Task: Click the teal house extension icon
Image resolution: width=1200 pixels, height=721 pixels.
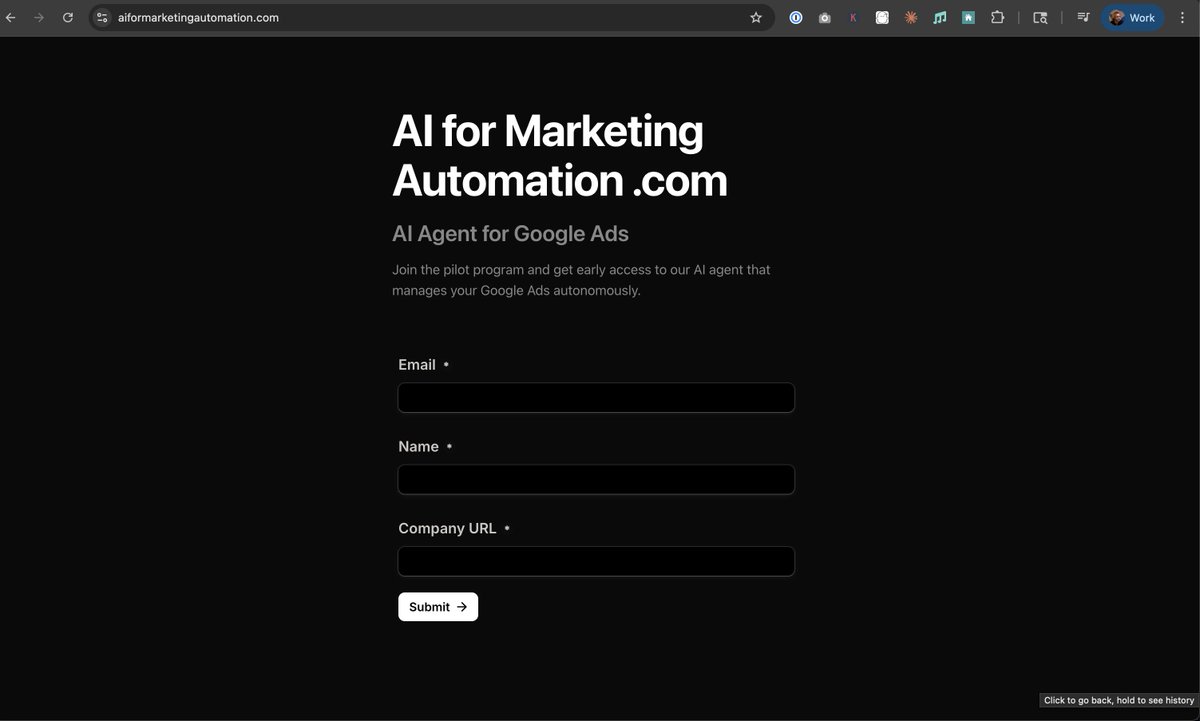Action: point(968,18)
